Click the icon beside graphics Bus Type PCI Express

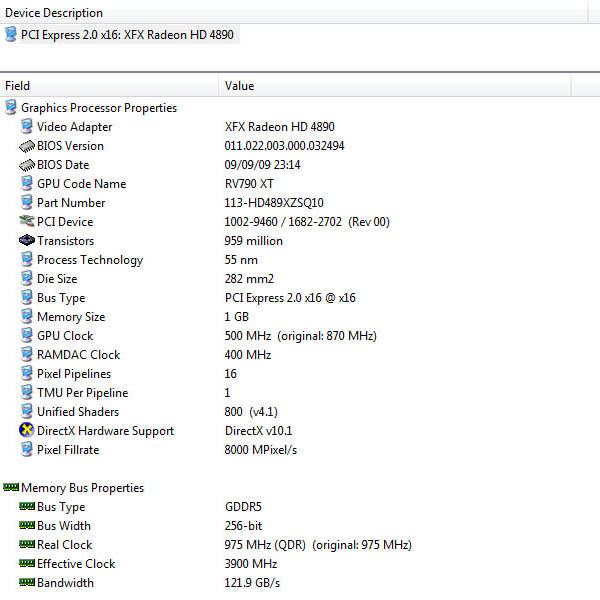point(26,298)
